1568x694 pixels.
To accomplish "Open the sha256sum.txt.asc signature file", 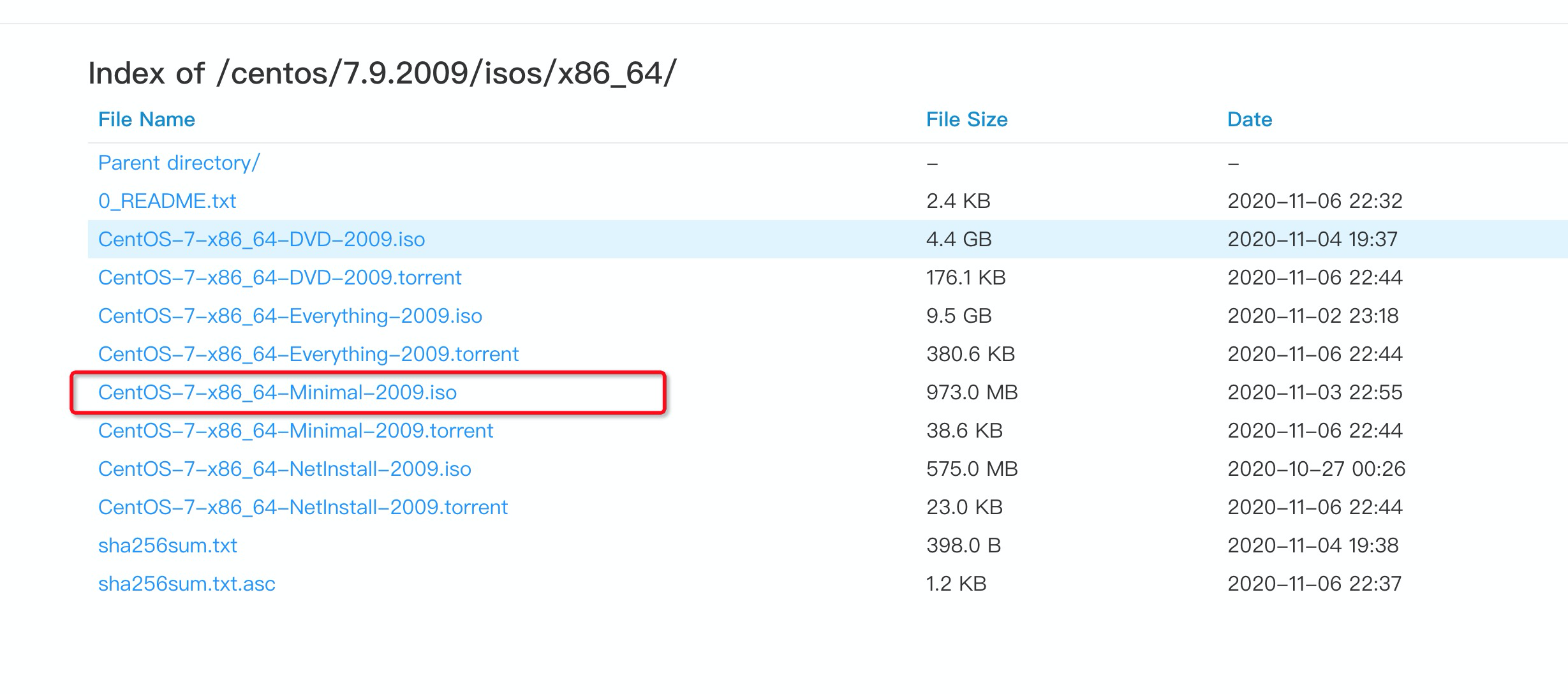I will point(187,584).
